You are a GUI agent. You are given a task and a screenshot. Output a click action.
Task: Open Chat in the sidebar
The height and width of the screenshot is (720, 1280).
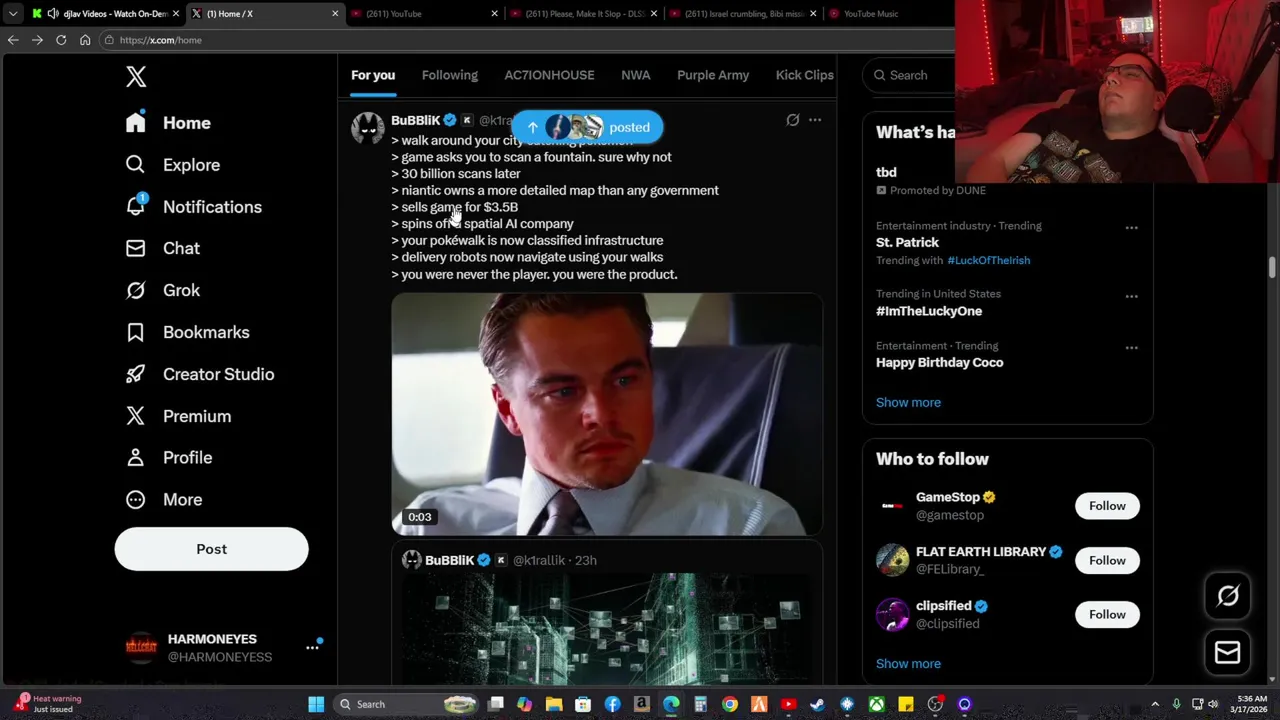tap(162, 248)
